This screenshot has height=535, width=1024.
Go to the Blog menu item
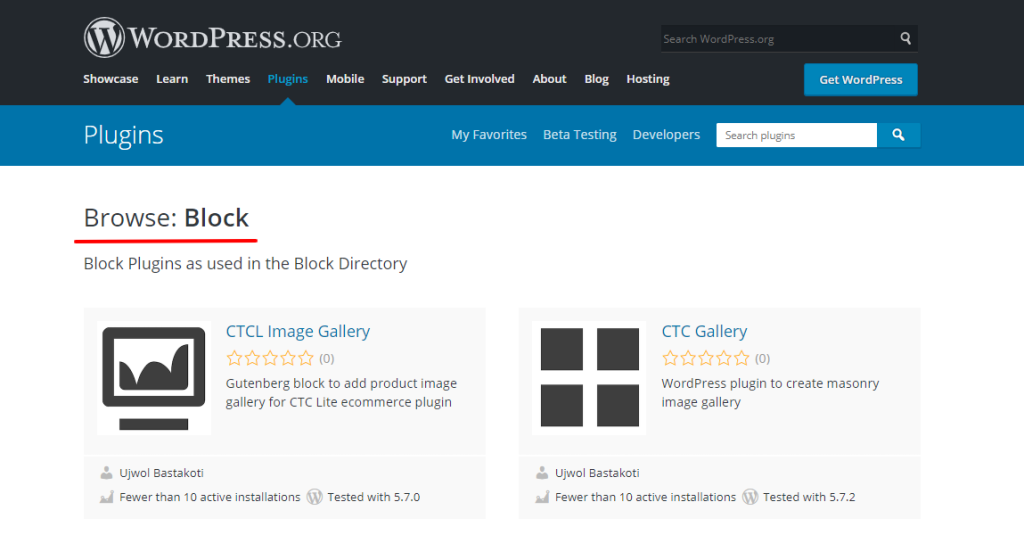pyautogui.click(x=596, y=79)
